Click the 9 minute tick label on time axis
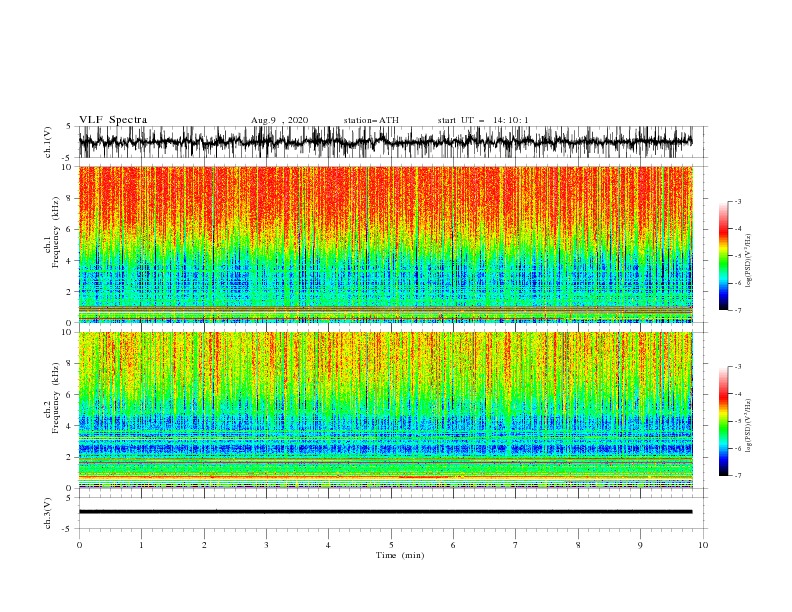The image size is (792, 612). click(x=640, y=545)
